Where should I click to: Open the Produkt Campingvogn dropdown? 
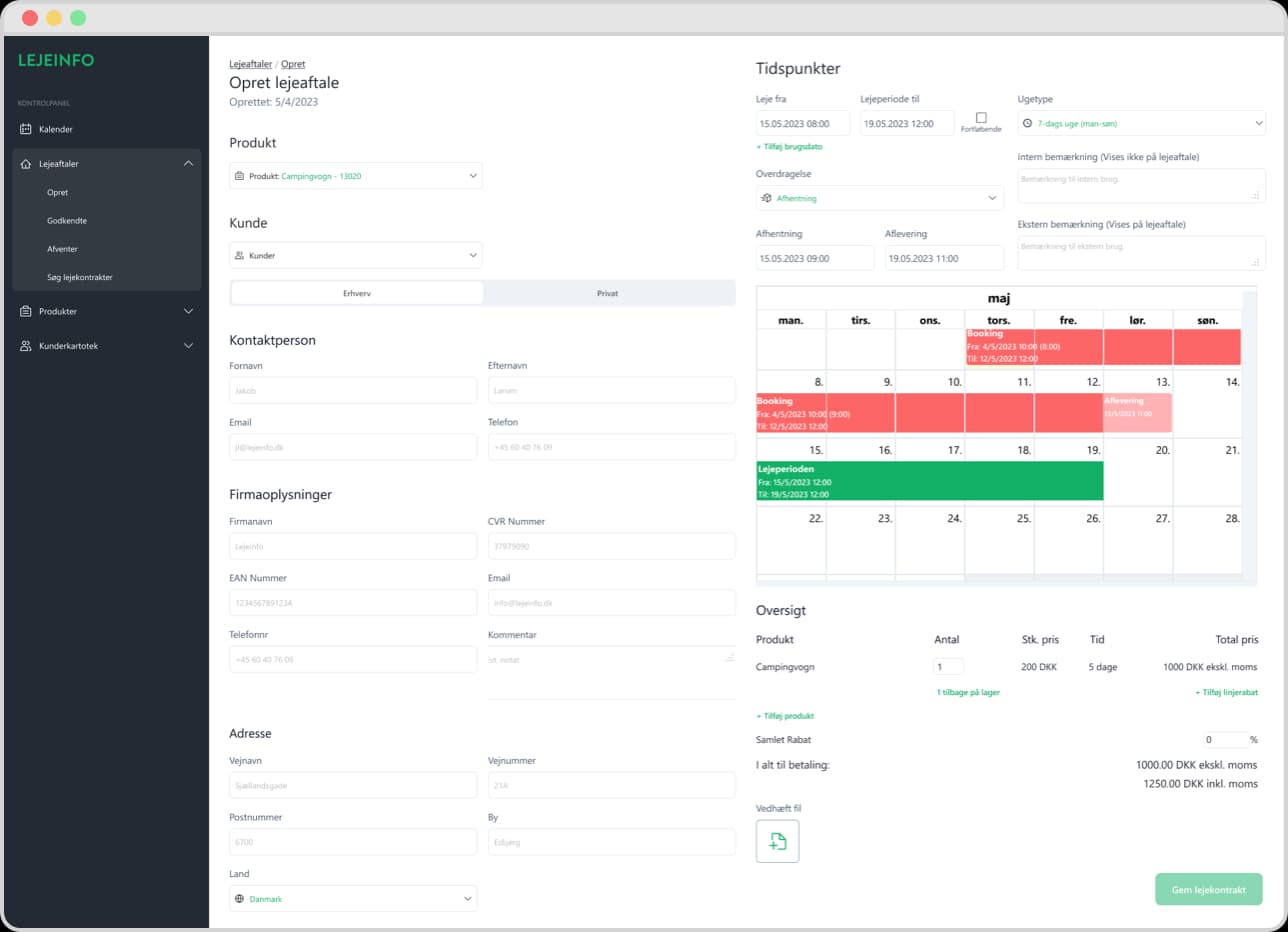(x=356, y=176)
